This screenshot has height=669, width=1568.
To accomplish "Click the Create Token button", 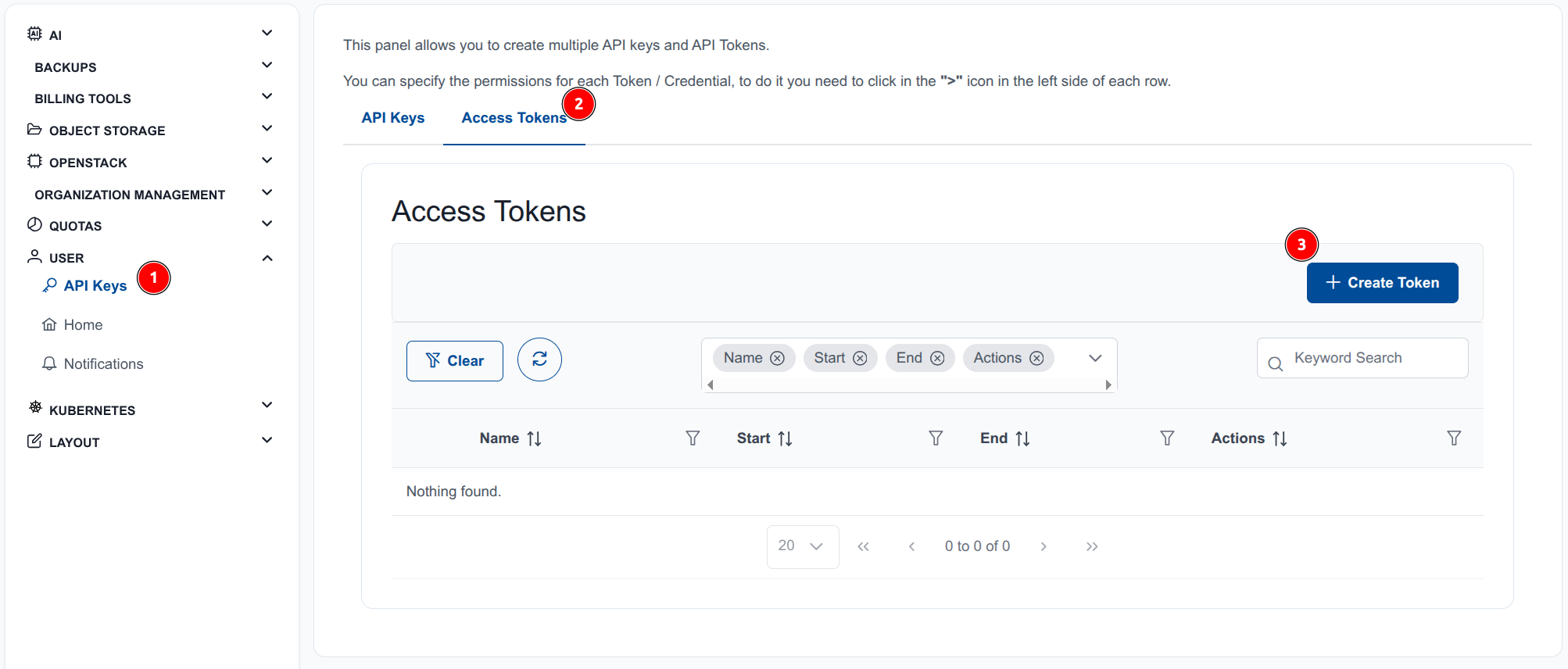I will pos(1382,283).
